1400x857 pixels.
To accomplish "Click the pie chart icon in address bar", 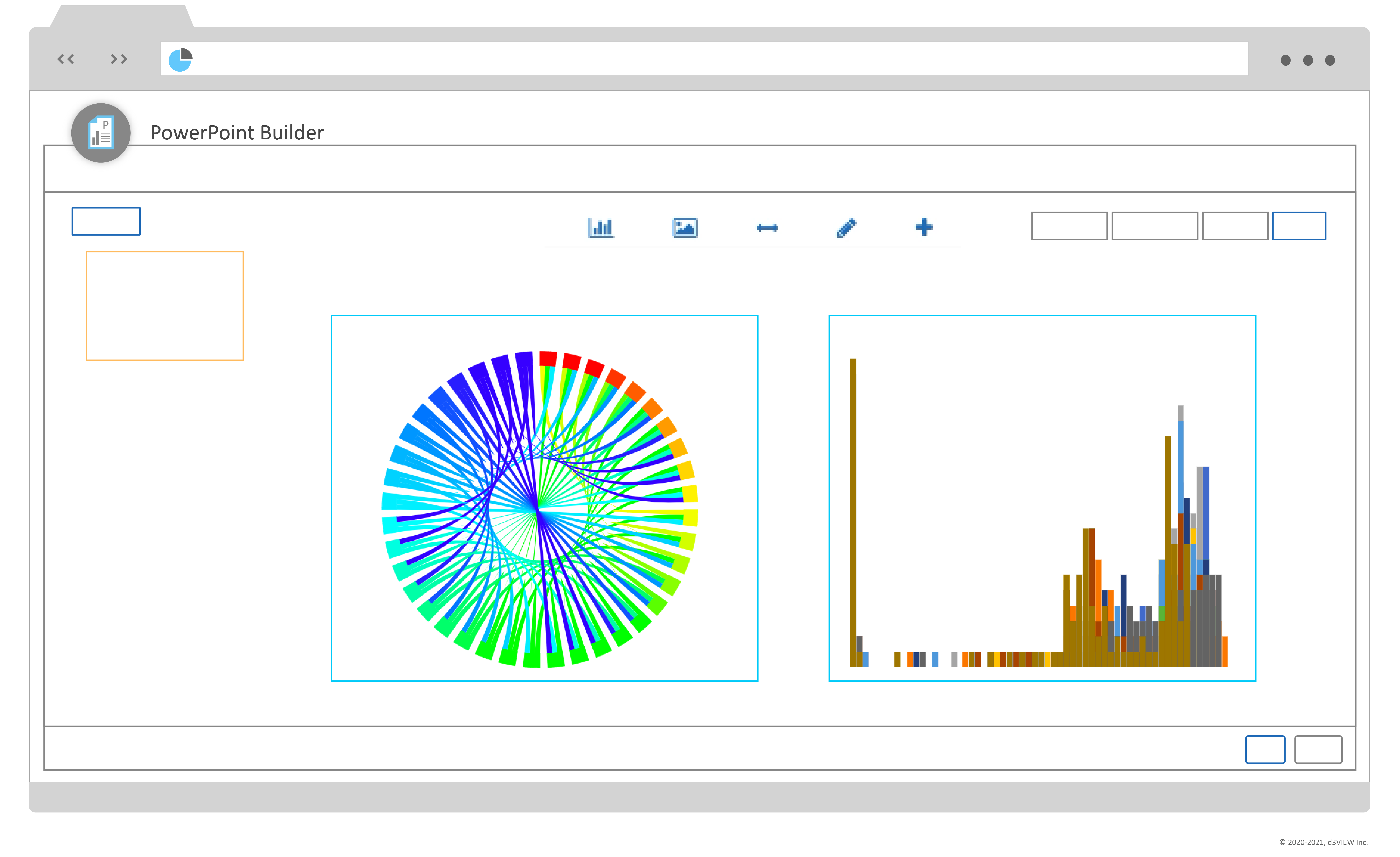I will tap(181, 60).
